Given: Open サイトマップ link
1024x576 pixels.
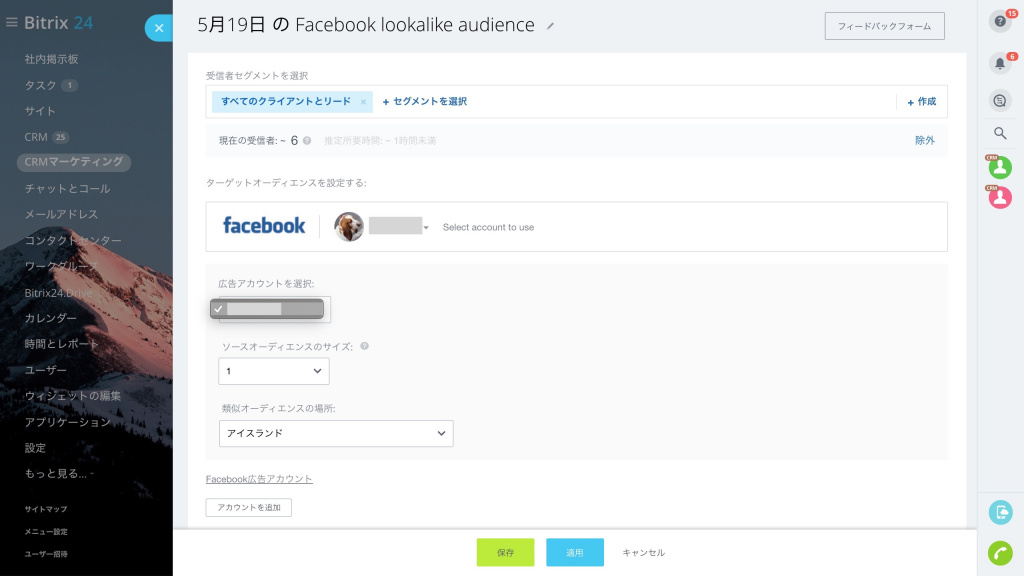Looking at the screenshot, I should click(x=46, y=509).
